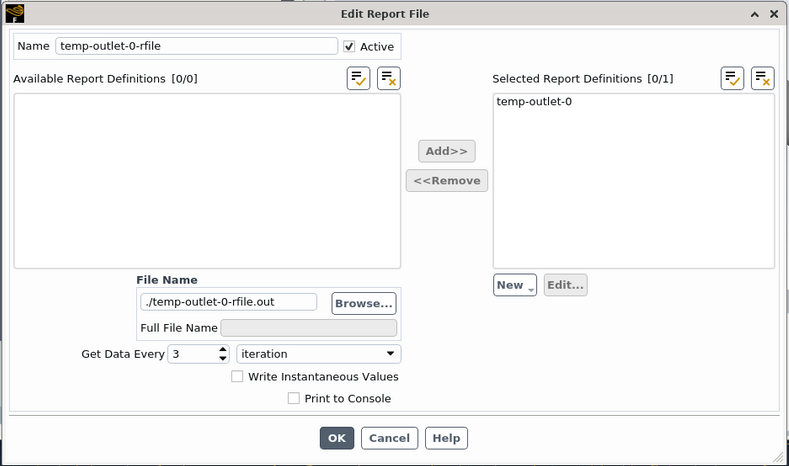Viewport: 789px width, 466px height.
Task: Deselect all Selected Report Definitions icon
Action: [762, 79]
